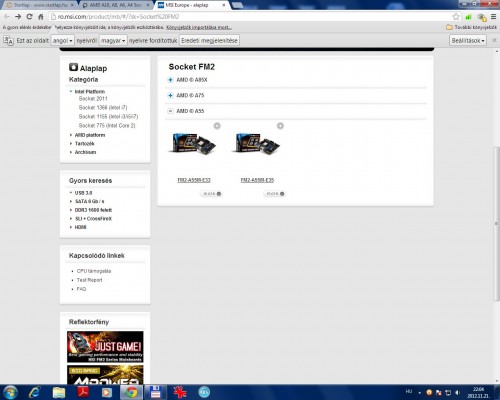Close the translation bar
Viewport: 500px width, 400px height.
tap(494, 40)
